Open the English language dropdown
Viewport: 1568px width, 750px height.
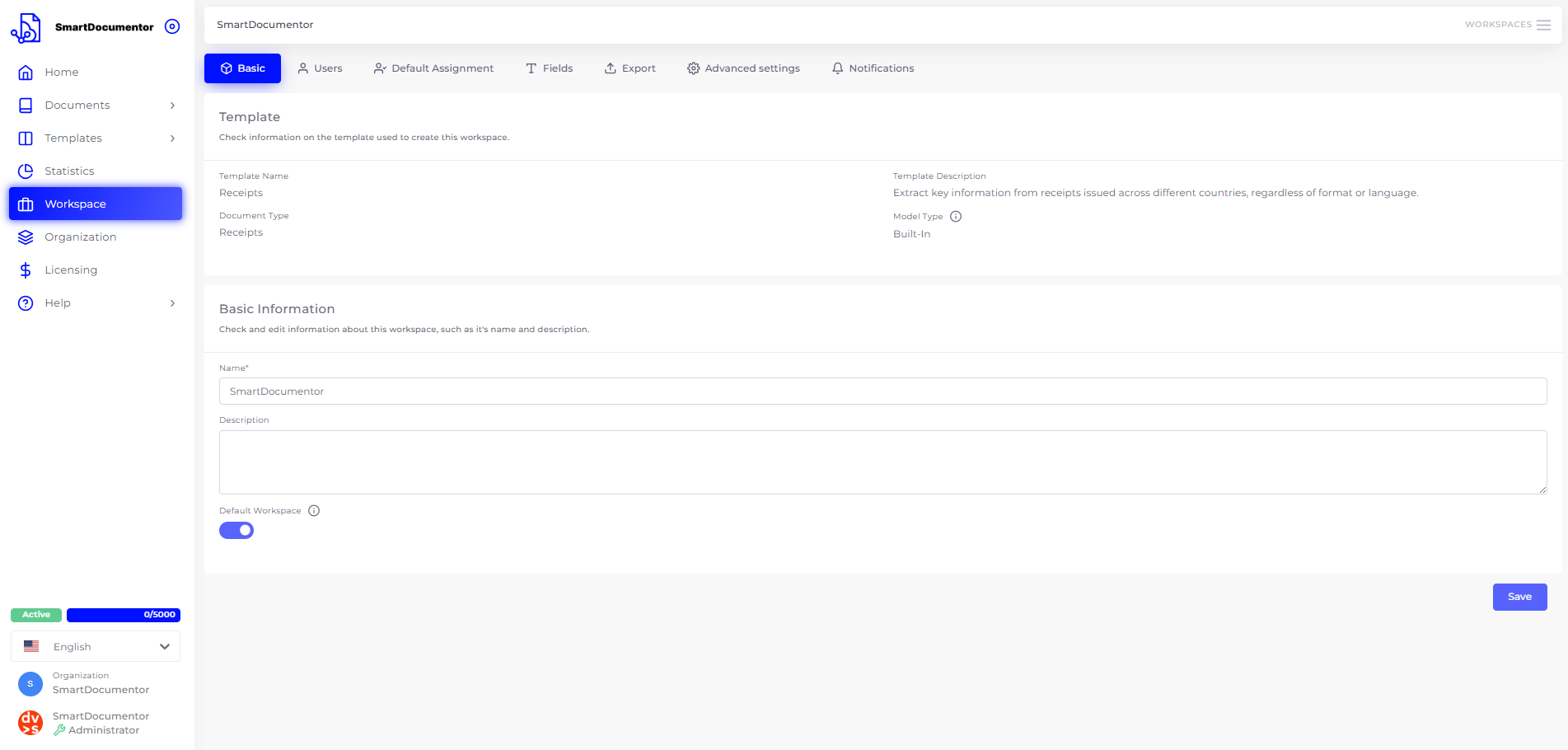point(96,647)
